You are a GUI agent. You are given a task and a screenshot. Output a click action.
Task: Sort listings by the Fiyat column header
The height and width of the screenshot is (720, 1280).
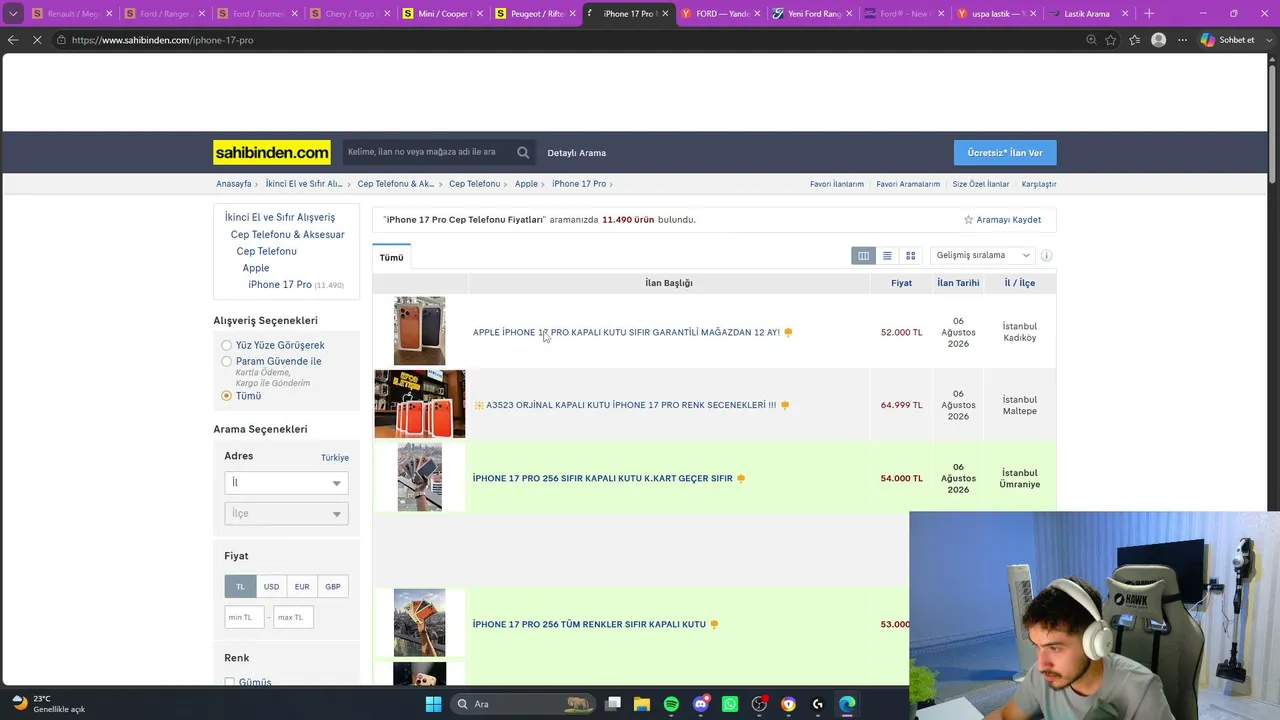(x=902, y=283)
